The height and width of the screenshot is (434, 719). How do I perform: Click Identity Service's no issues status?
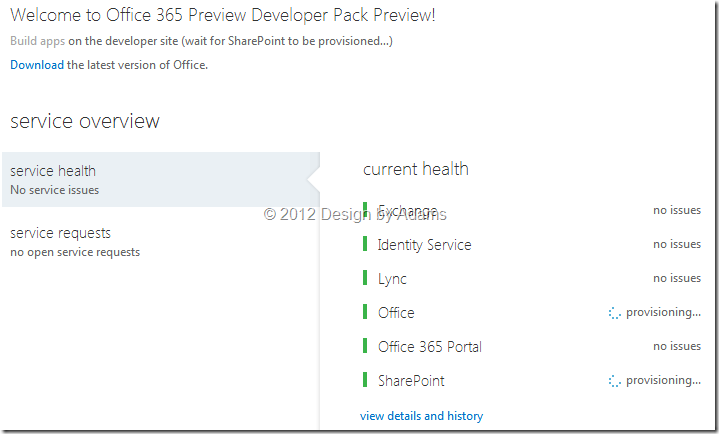tap(677, 244)
